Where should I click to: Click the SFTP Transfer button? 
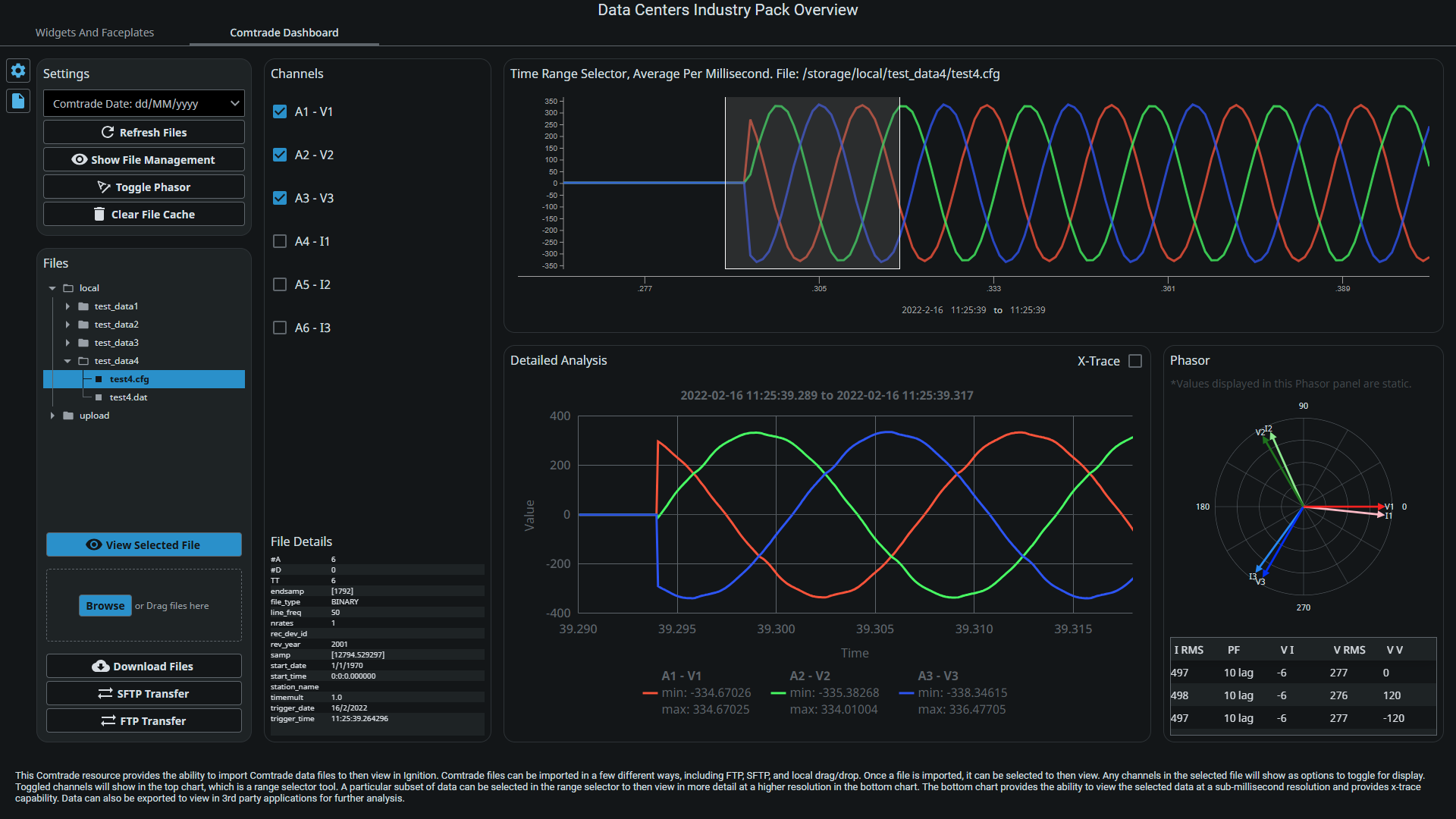(144, 693)
